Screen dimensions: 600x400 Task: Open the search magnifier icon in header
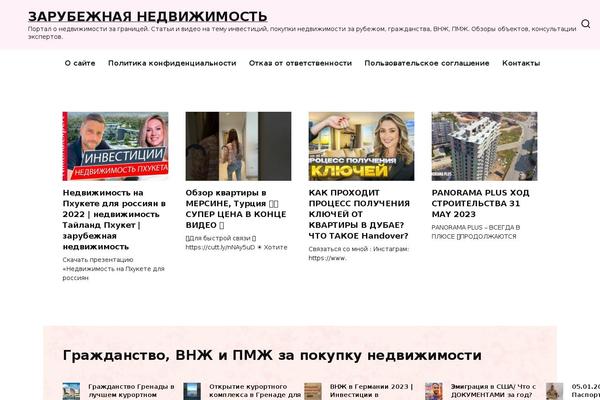click(585, 24)
